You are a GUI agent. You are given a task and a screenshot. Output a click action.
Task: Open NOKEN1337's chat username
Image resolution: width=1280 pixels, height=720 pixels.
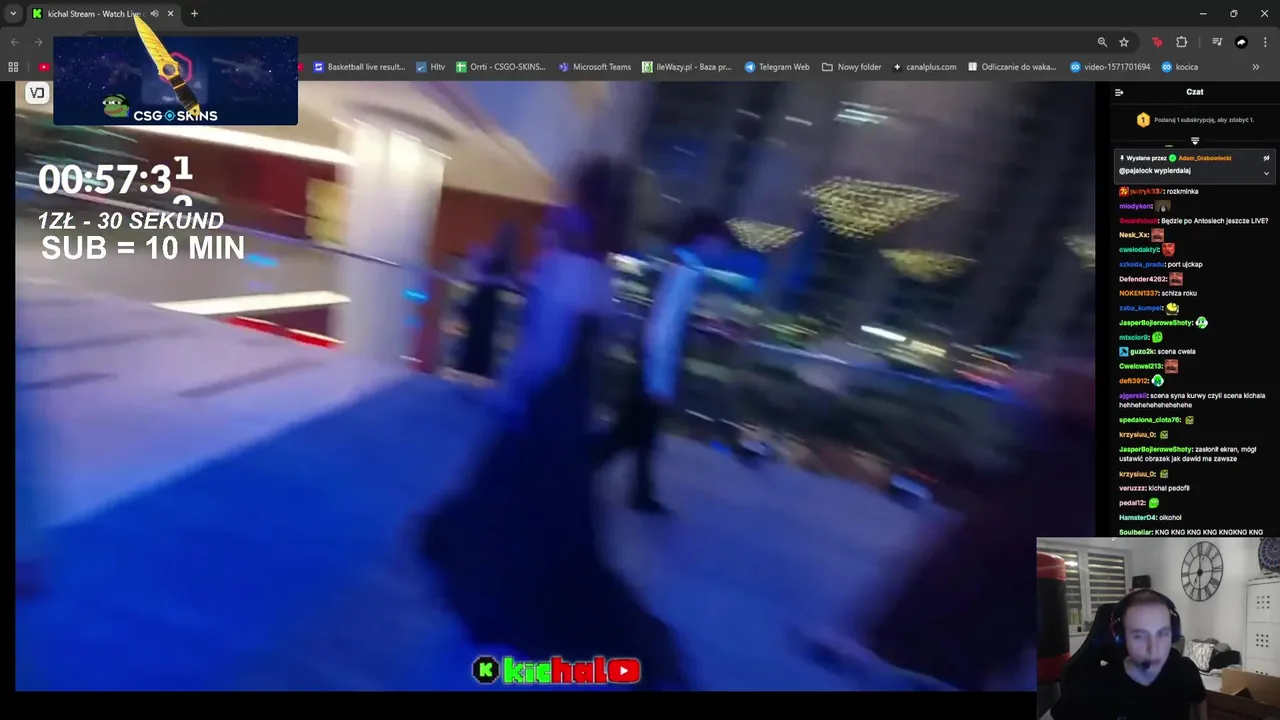1138,293
